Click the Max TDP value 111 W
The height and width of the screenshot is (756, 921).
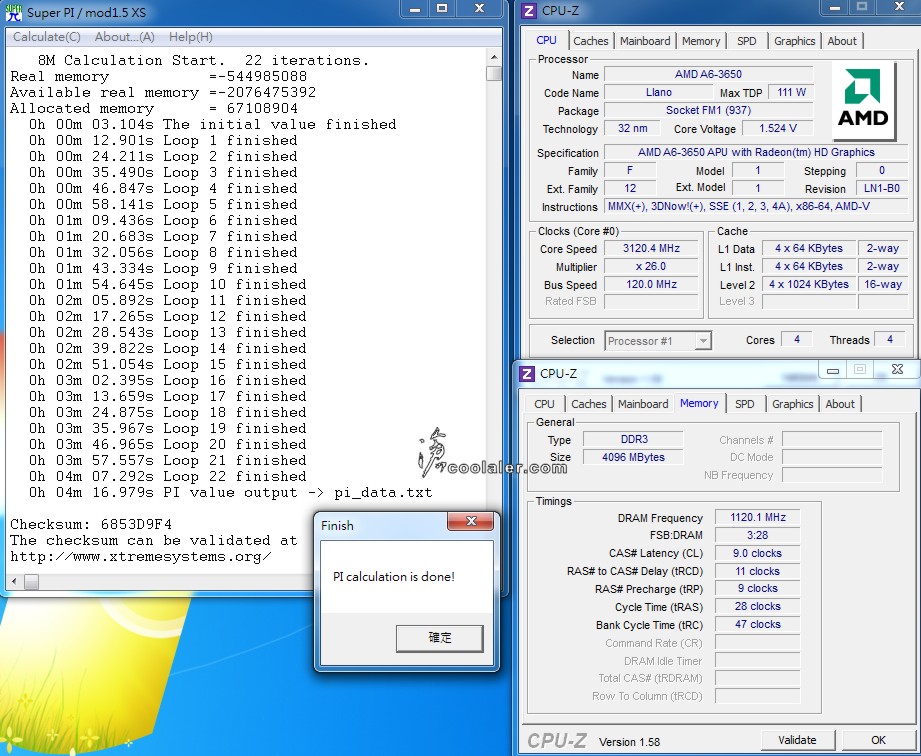point(791,93)
